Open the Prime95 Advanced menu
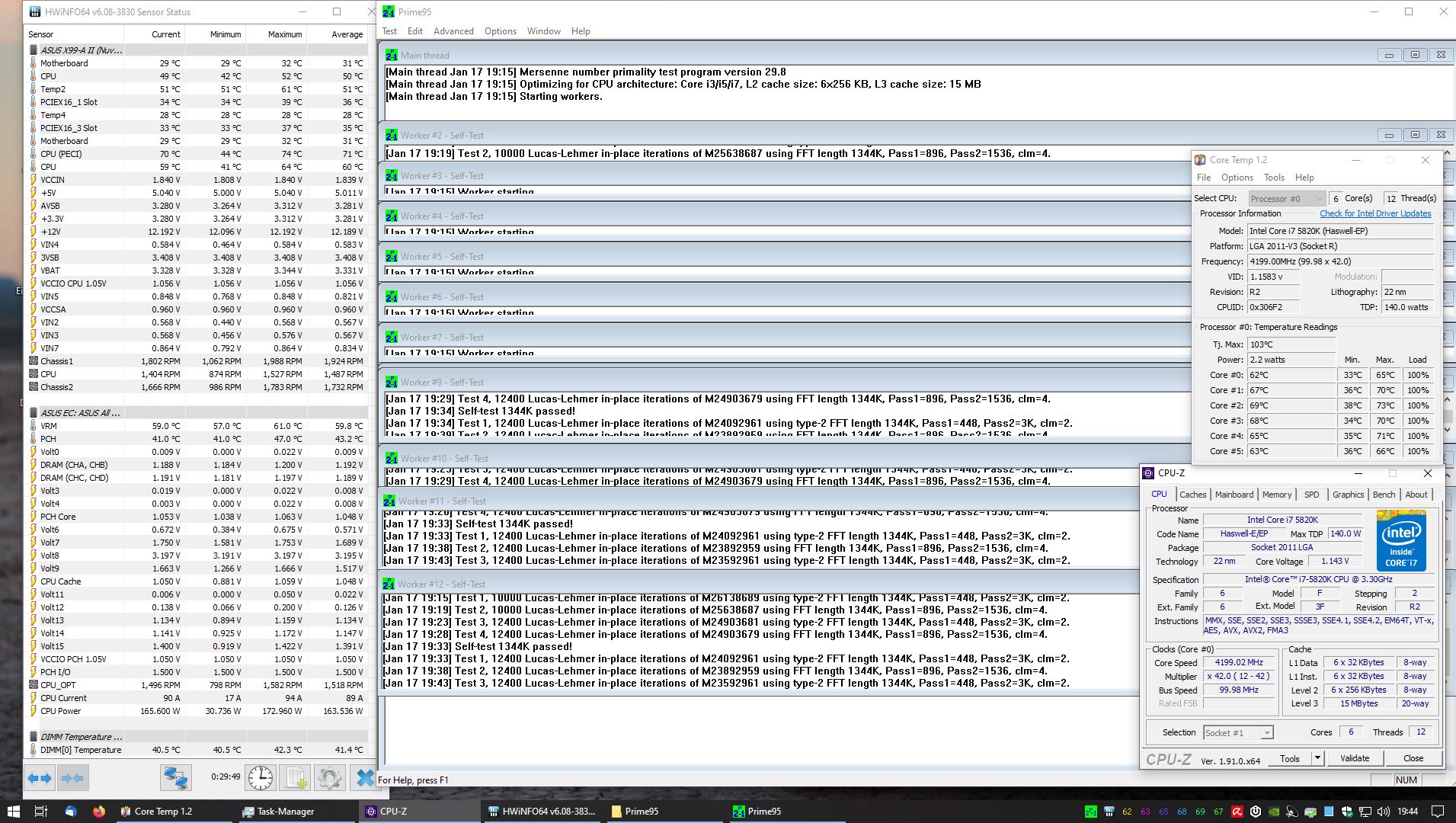 453,31
